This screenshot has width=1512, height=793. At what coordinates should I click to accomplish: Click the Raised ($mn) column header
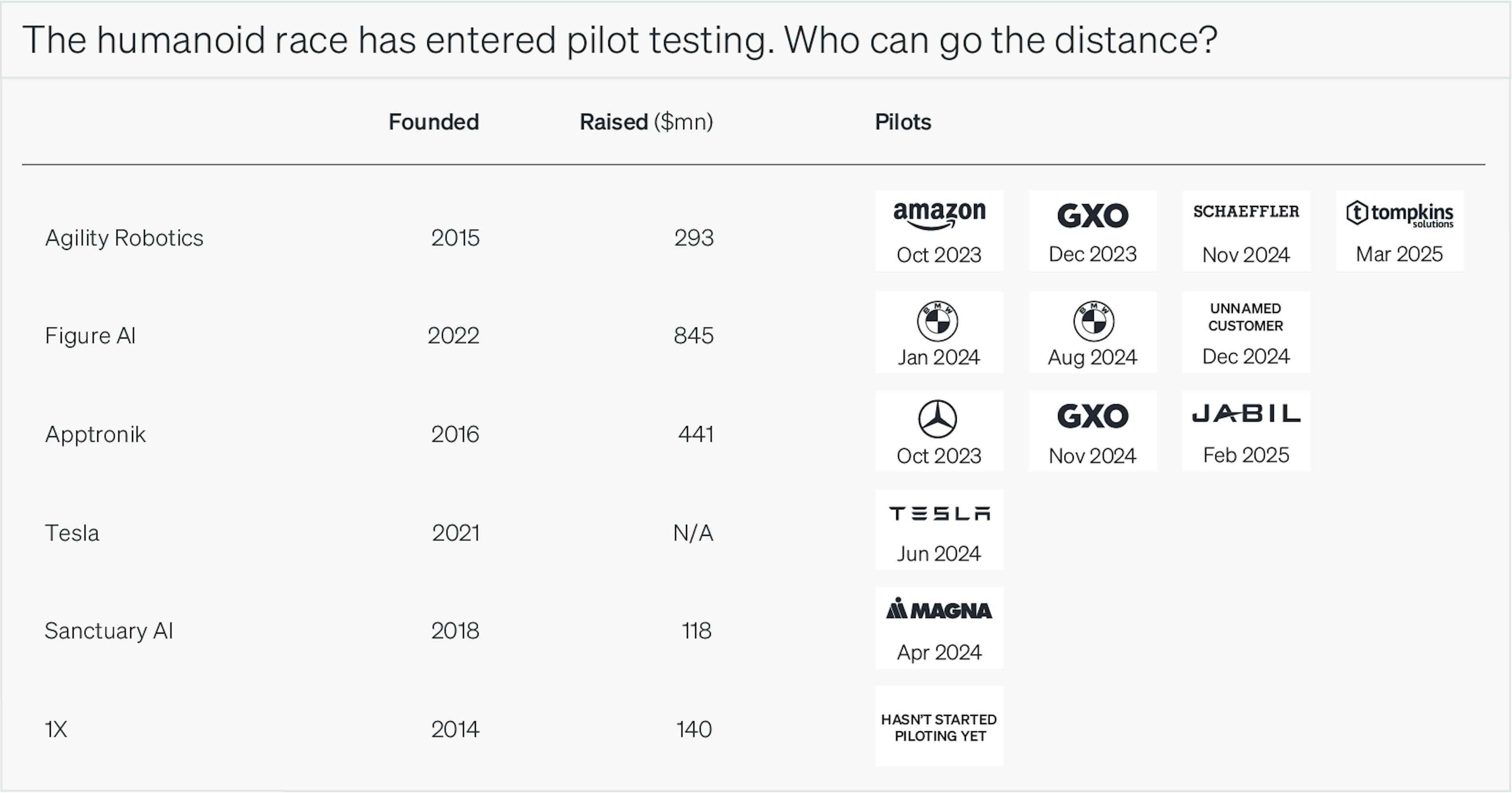pyautogui.click(x=646, y=122)
